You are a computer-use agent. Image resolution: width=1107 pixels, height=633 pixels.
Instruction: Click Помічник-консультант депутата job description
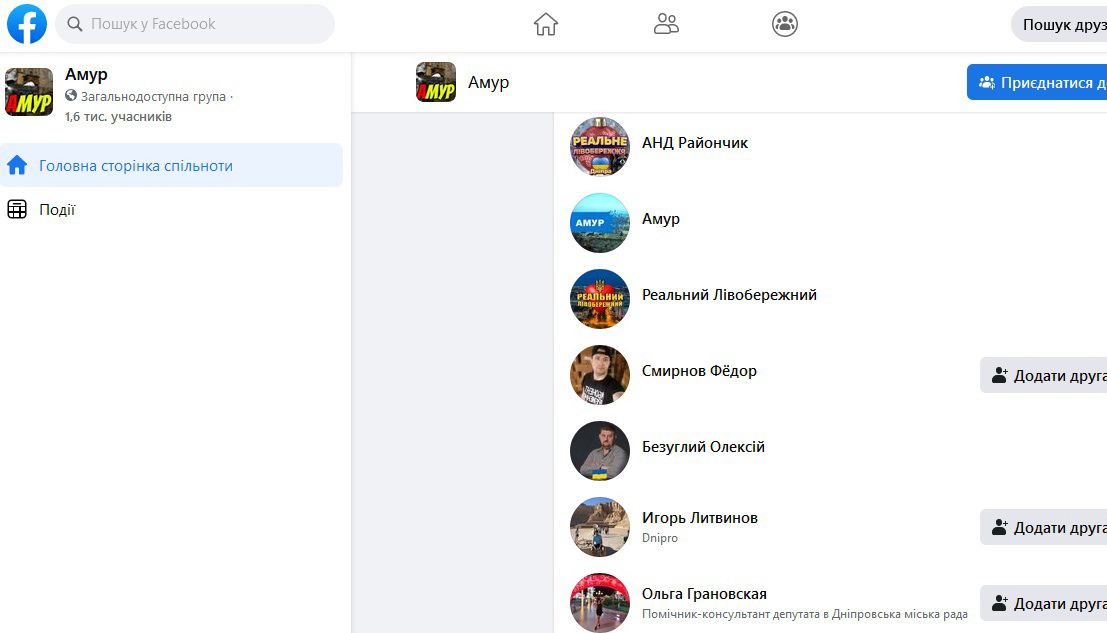coord(805,614)
